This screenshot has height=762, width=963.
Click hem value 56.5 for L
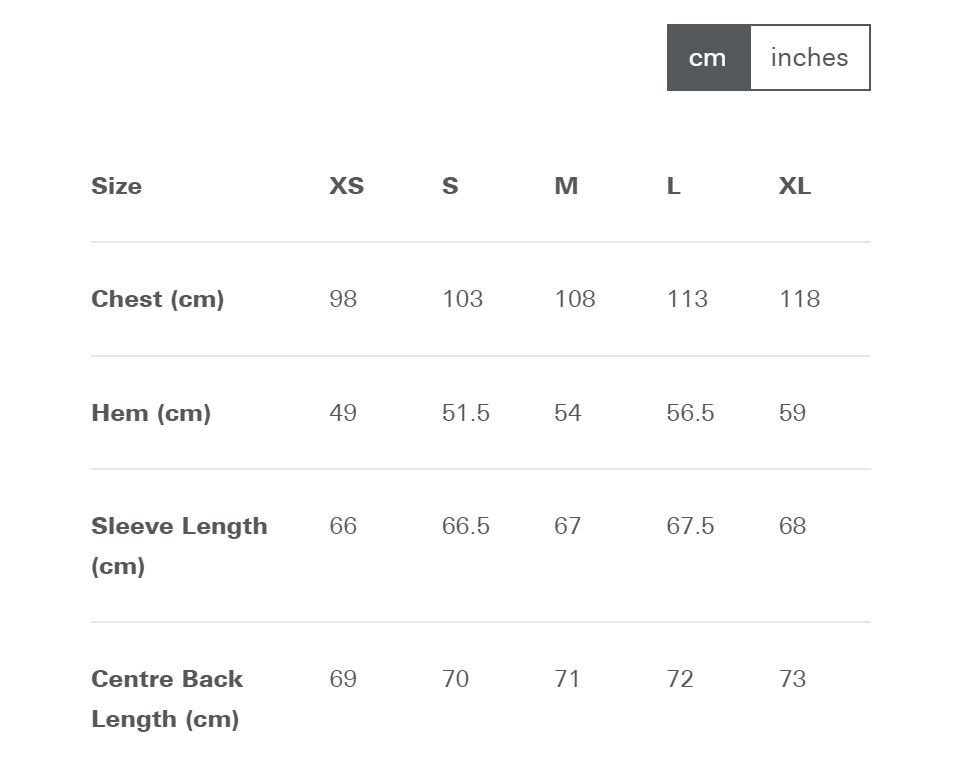[691, 413]
